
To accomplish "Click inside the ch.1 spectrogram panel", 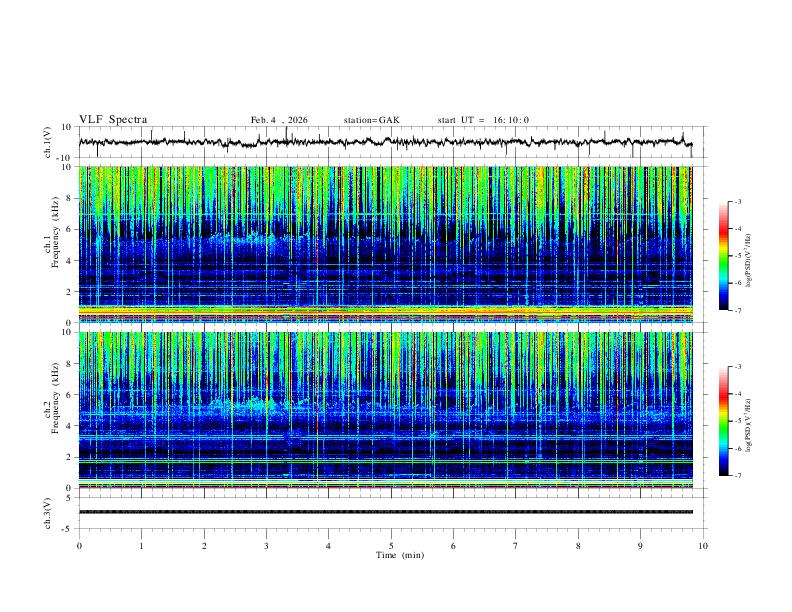I will click(x=385, y=244).
